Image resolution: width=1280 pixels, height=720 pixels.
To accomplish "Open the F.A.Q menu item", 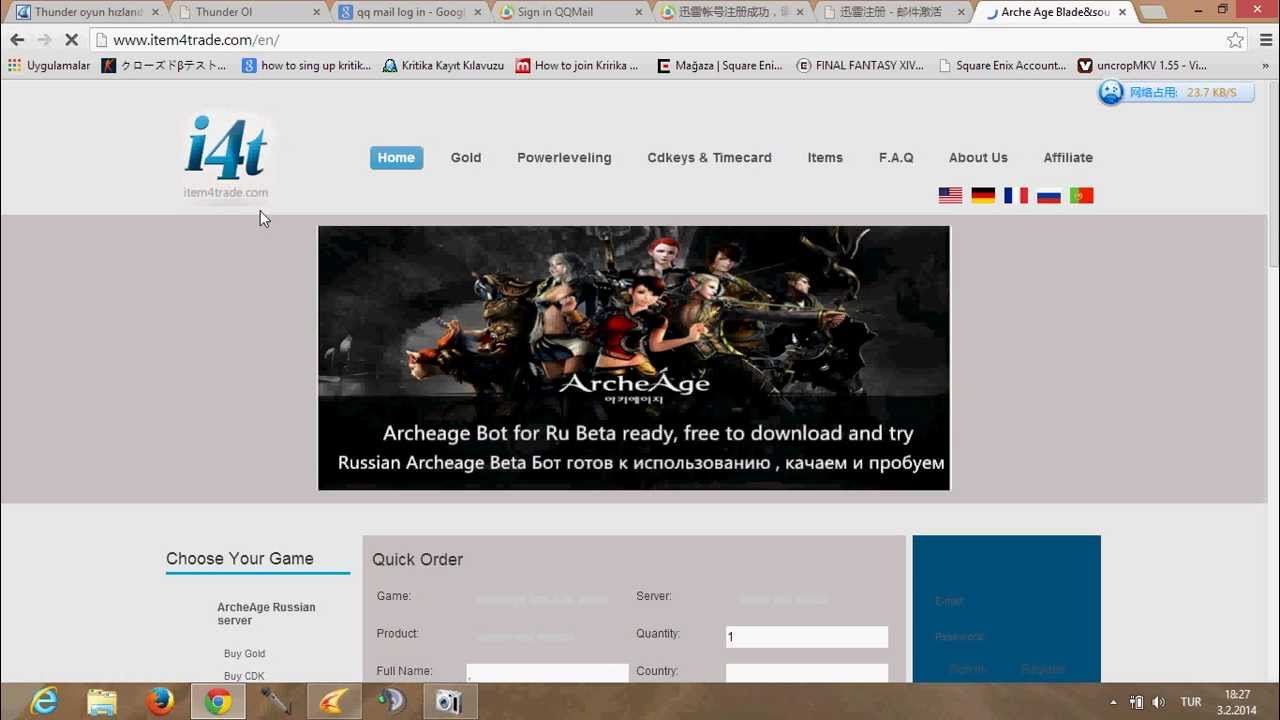I will 896,158.
